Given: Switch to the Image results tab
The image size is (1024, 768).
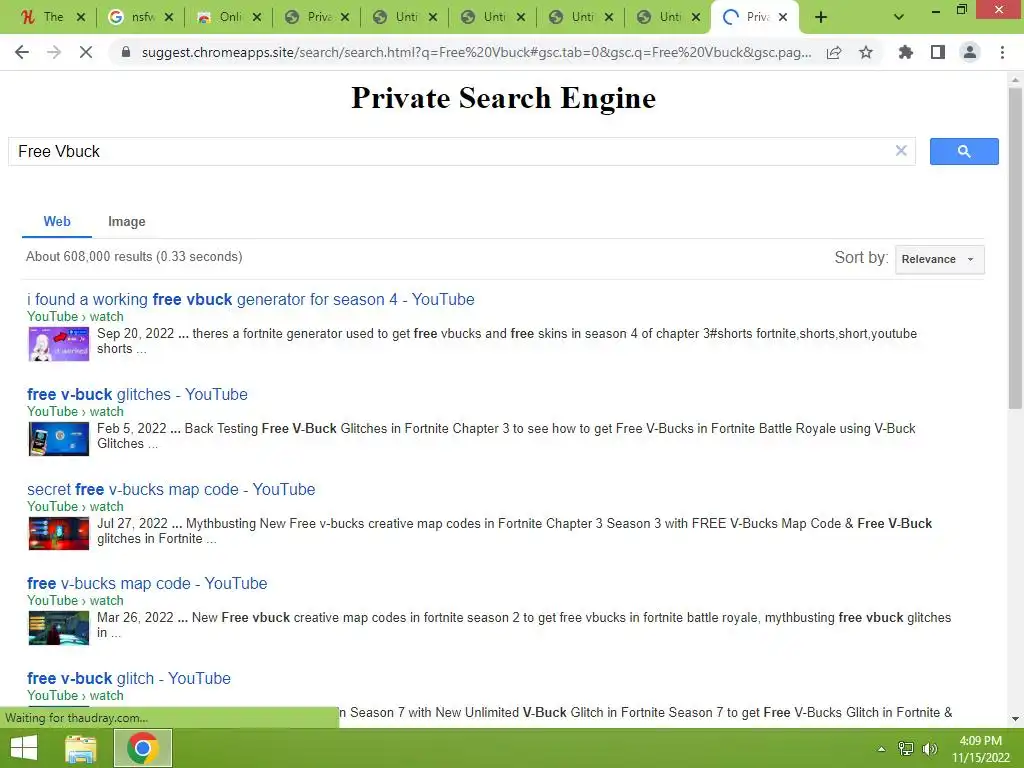Looking at the screenshot, I should pos(127,222).
